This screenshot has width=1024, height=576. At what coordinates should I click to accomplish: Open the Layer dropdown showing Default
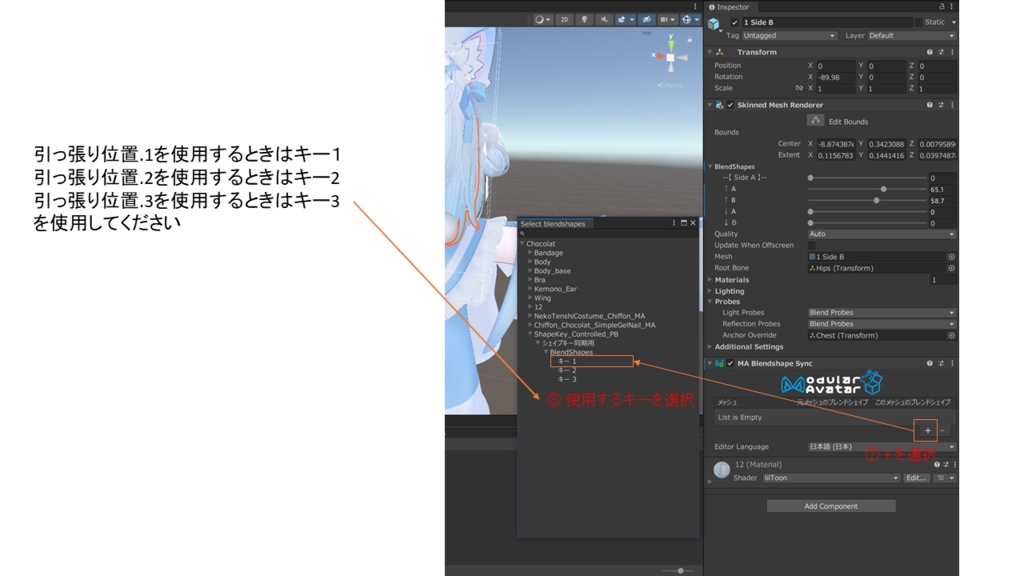click(x=911, y=36)
